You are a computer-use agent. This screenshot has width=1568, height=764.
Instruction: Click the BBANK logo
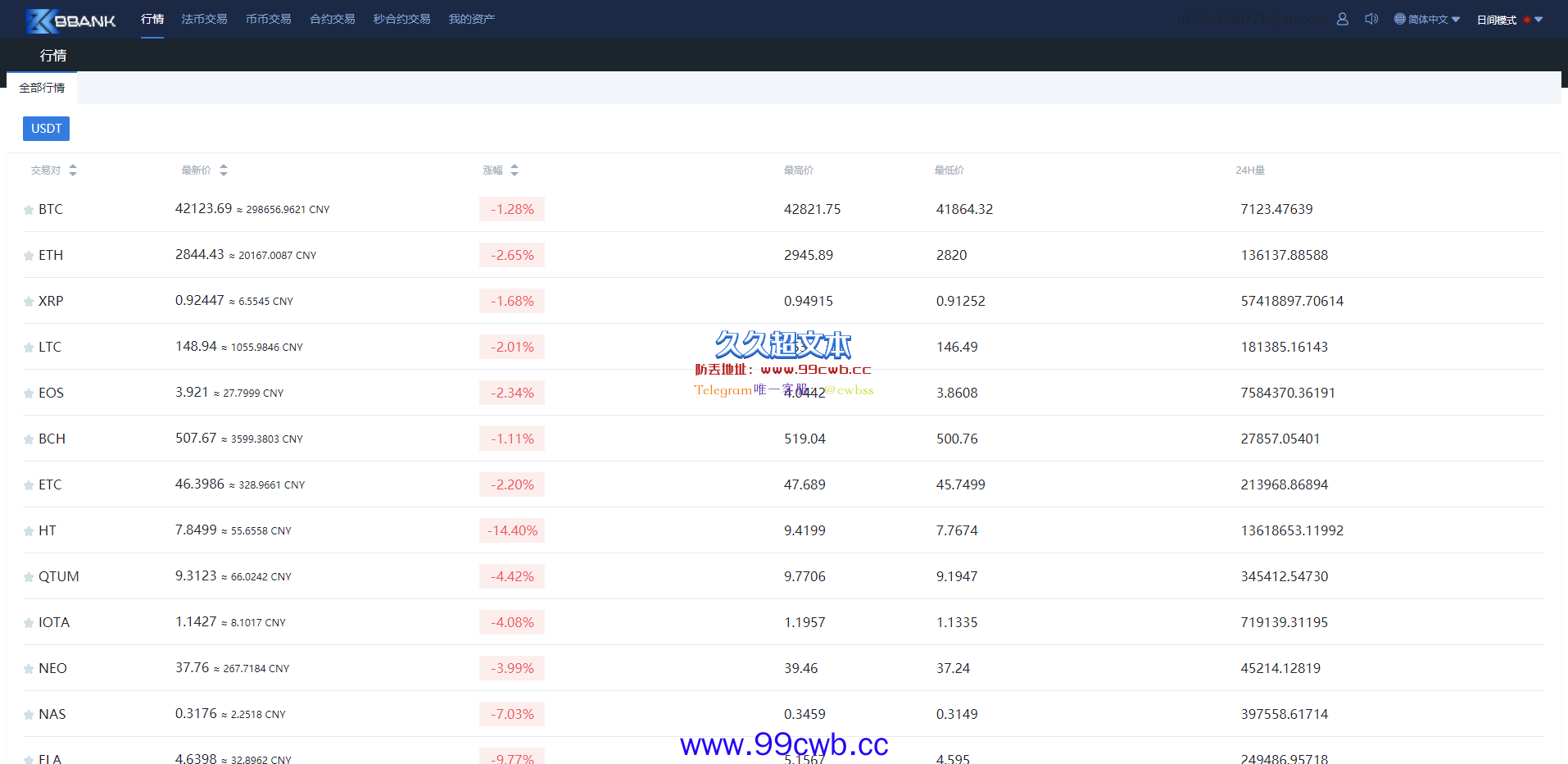70,20
